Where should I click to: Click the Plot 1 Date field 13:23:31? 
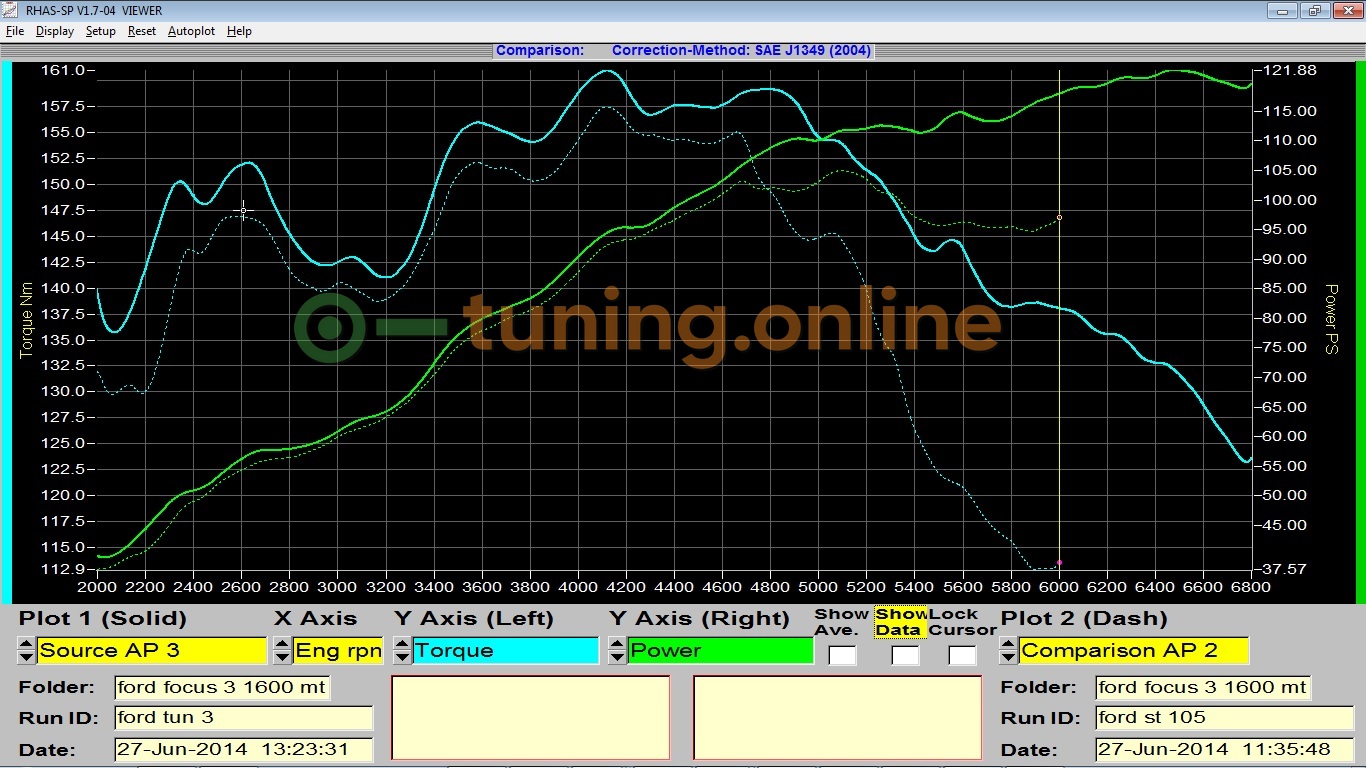pos(243,749)
